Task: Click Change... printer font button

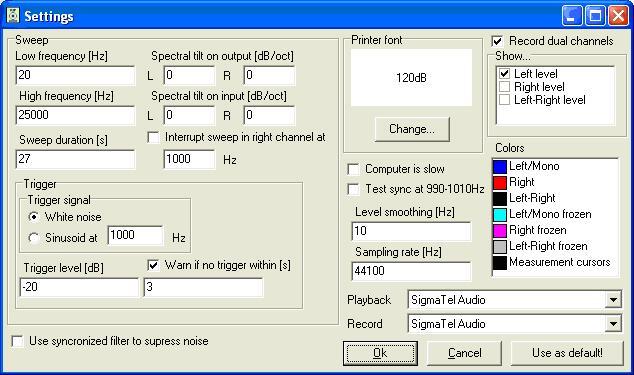Action: coord(412,129)
